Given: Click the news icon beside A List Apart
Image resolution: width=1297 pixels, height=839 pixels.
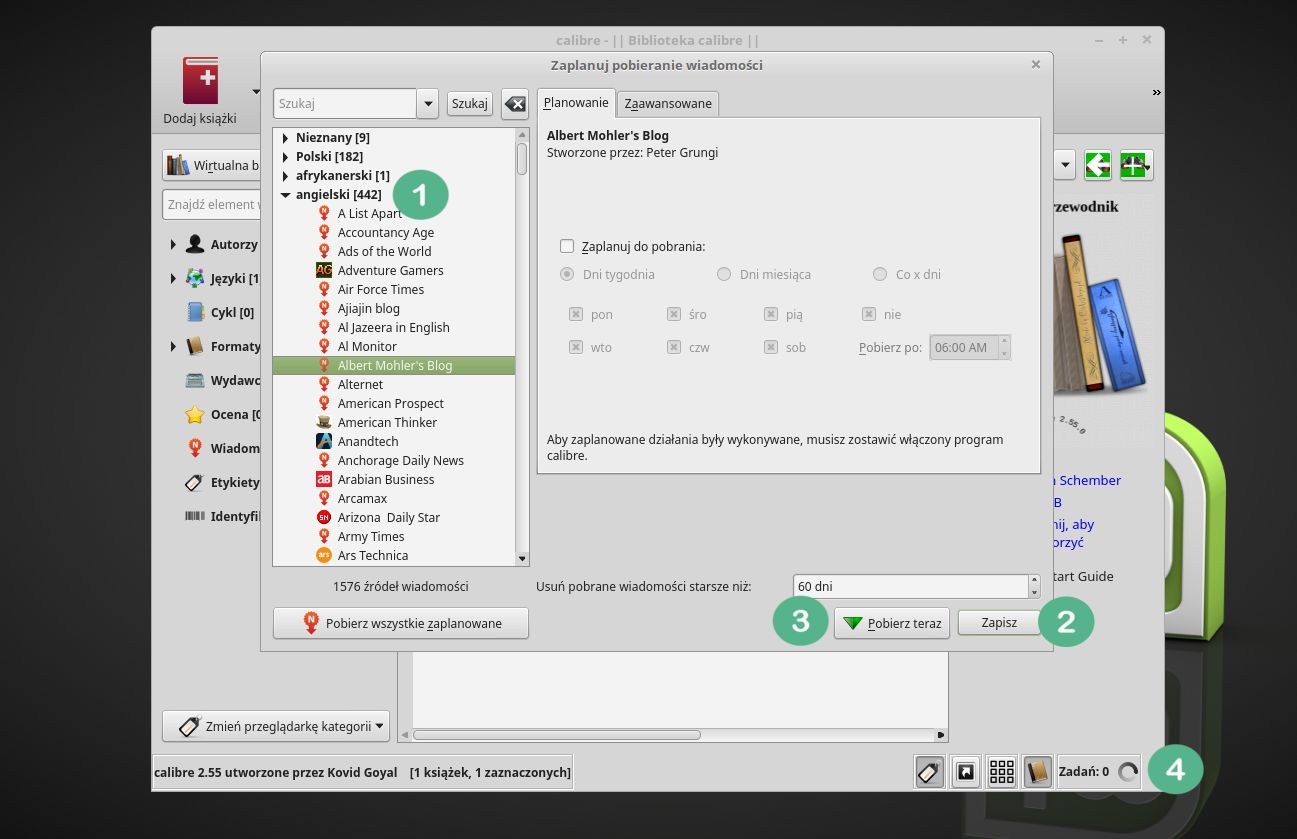Looking at the screenshot, I should 324,213.
